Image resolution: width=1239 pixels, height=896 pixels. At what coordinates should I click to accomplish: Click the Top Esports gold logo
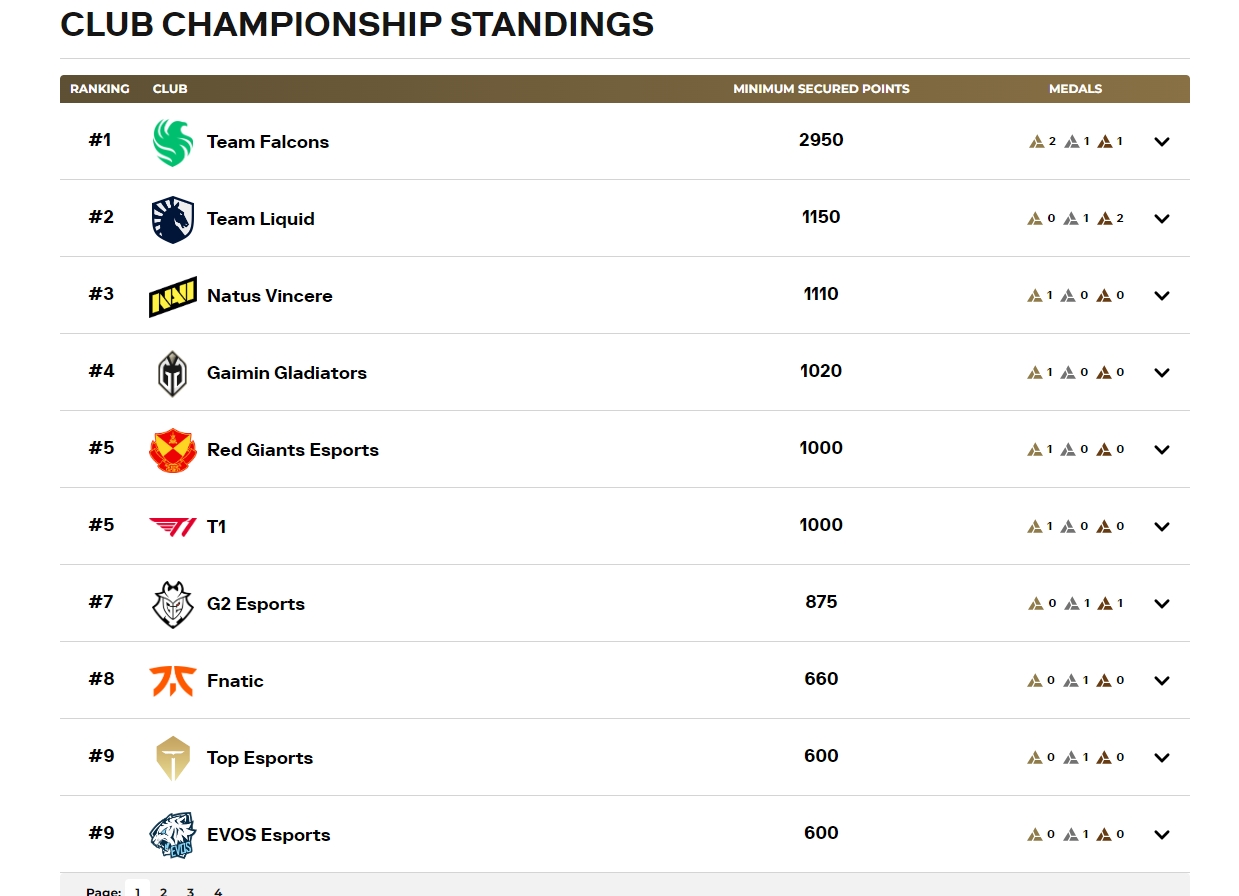pos(172,758)
